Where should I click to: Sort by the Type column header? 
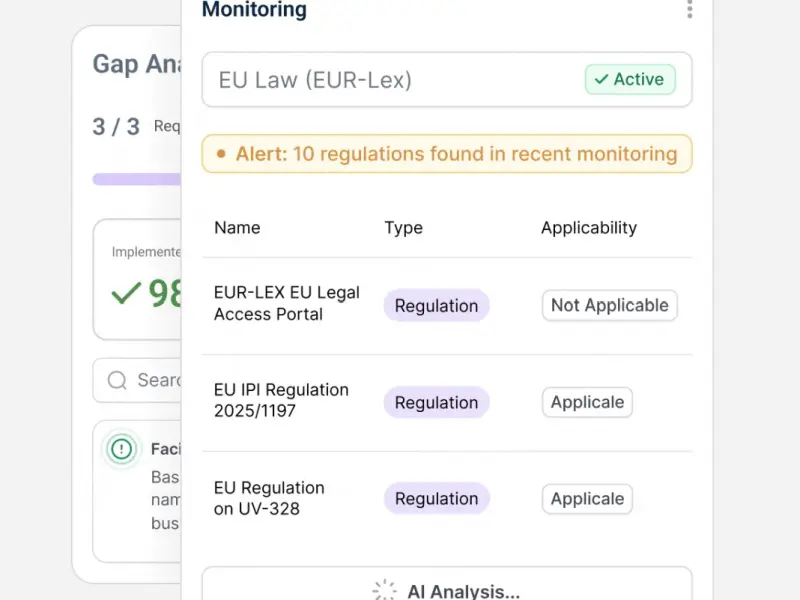pyautogui.click(x=404, y=228)
